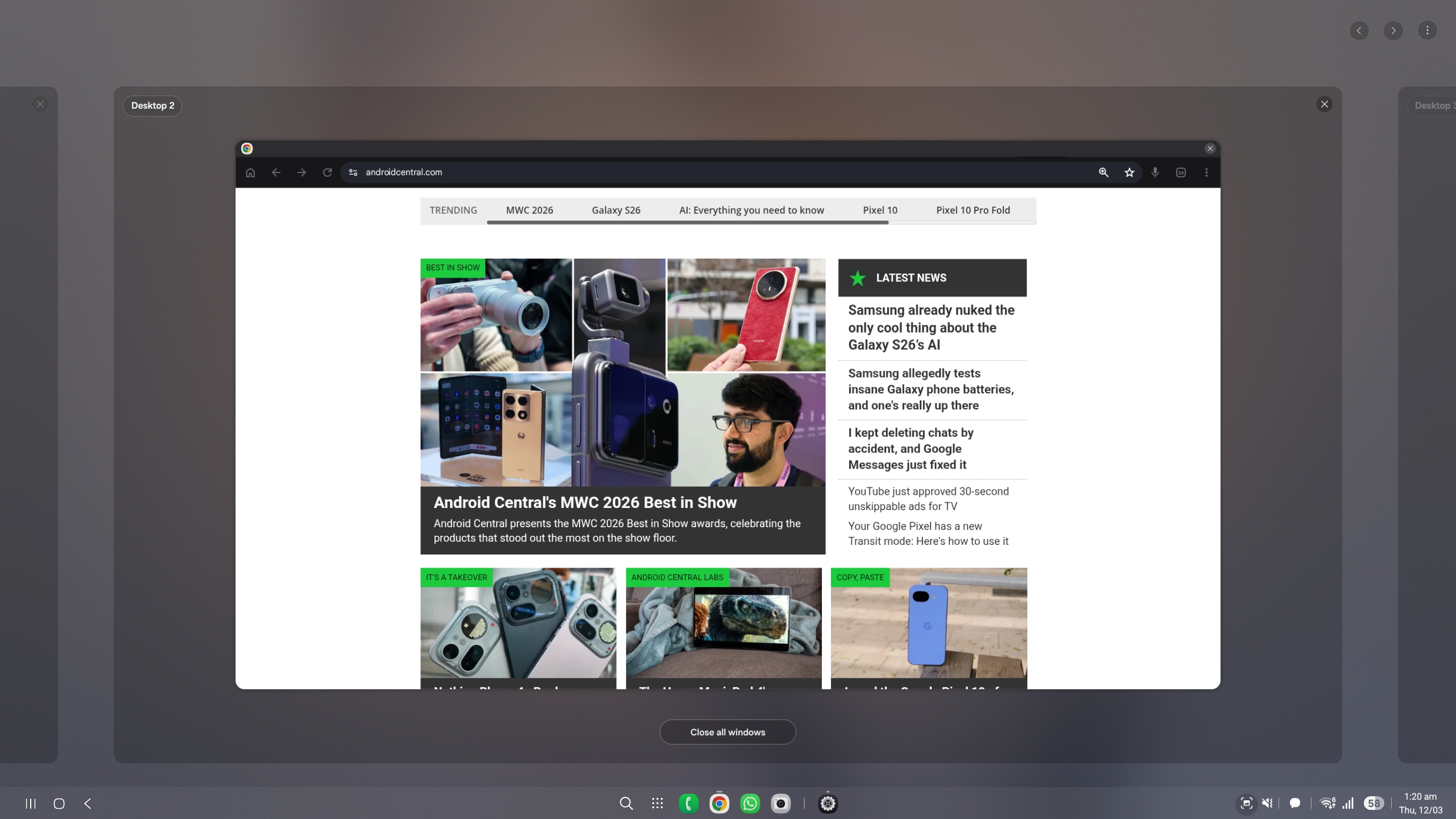
Task: Toggle notifications via the chat bubble tray icon
Action: click(1295, 803)
